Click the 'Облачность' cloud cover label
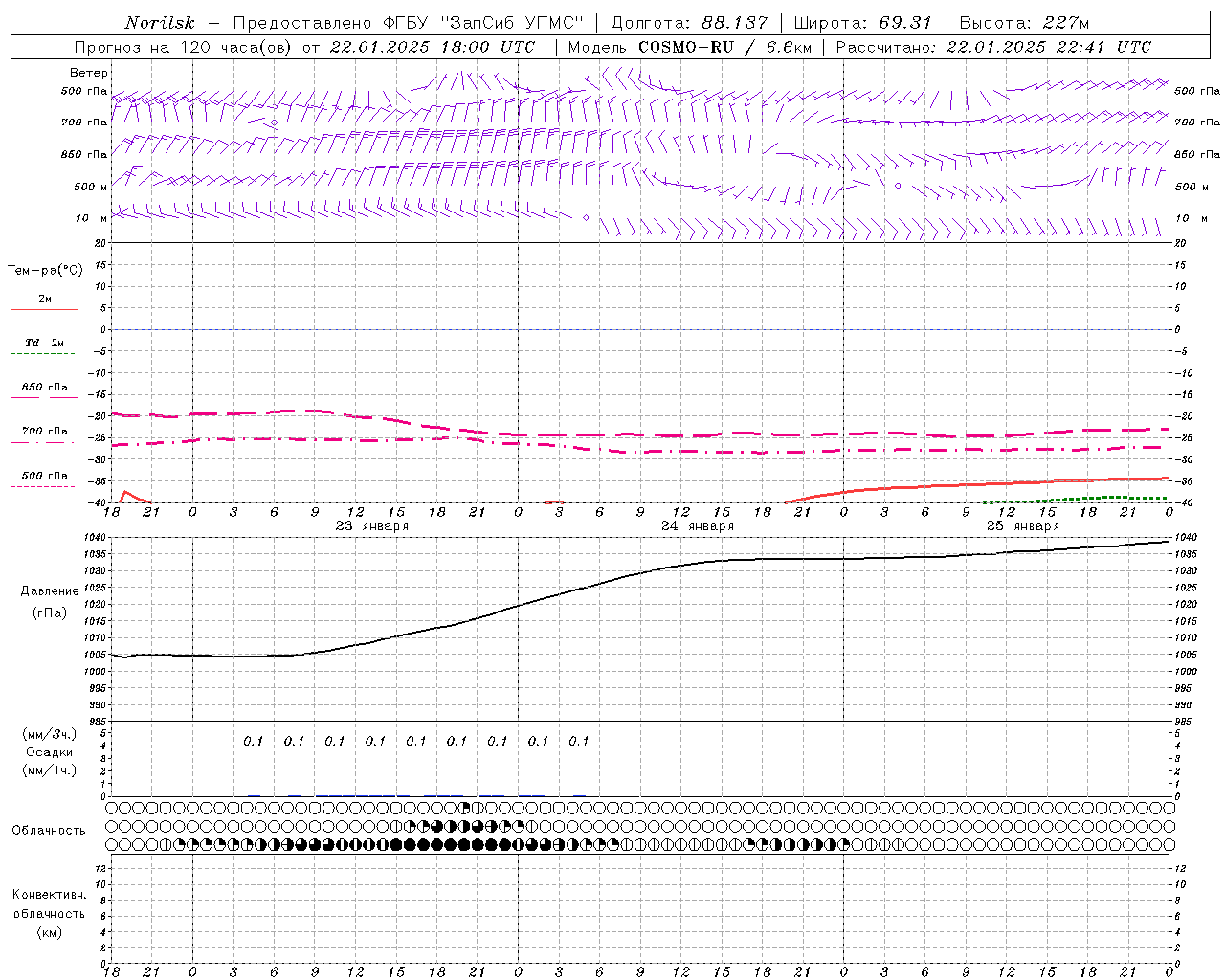Viewport: 1225px width, 980px height. pyautogui.click(x=49, y=830)
